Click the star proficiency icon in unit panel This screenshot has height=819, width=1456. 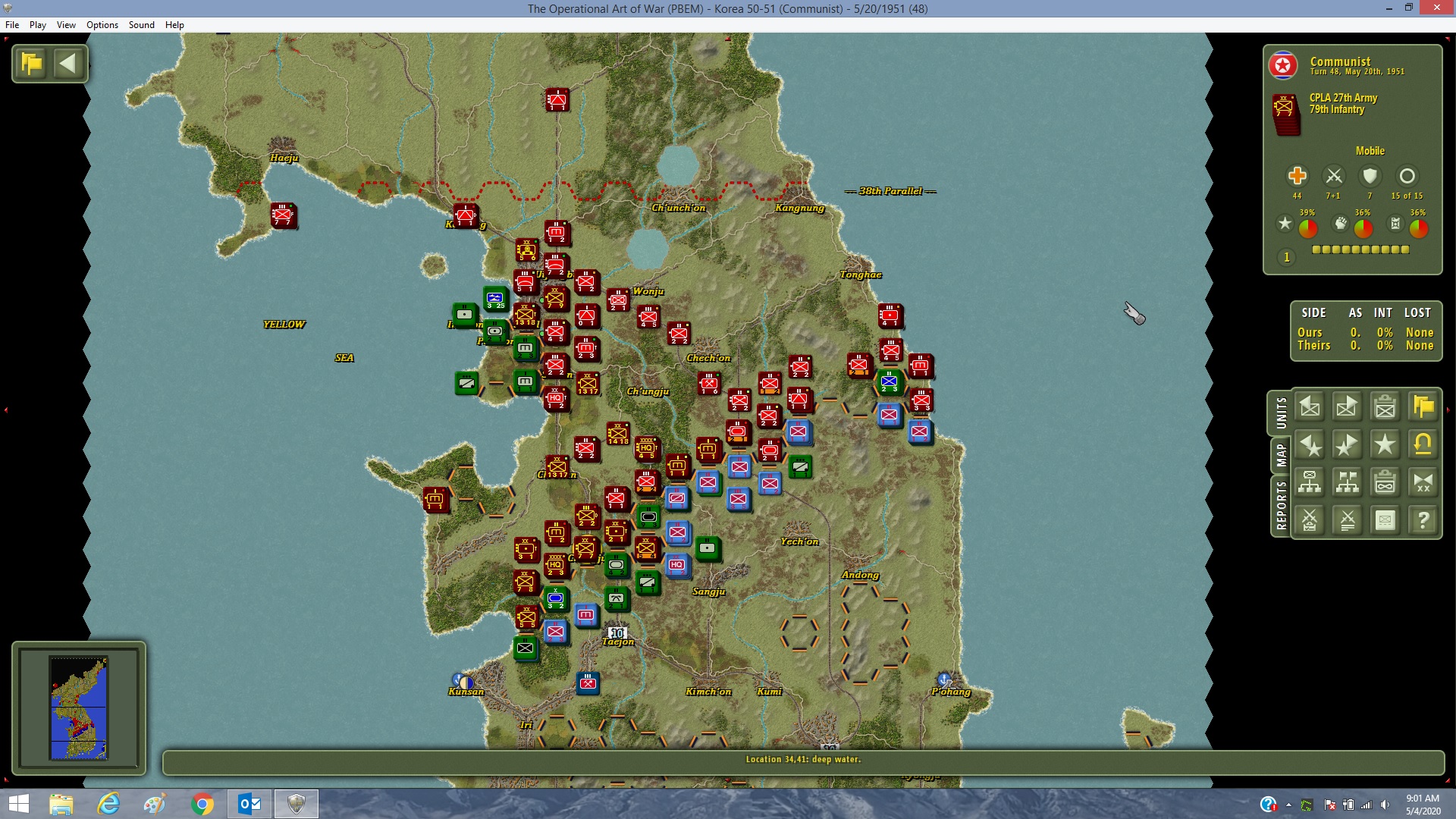1285,224
